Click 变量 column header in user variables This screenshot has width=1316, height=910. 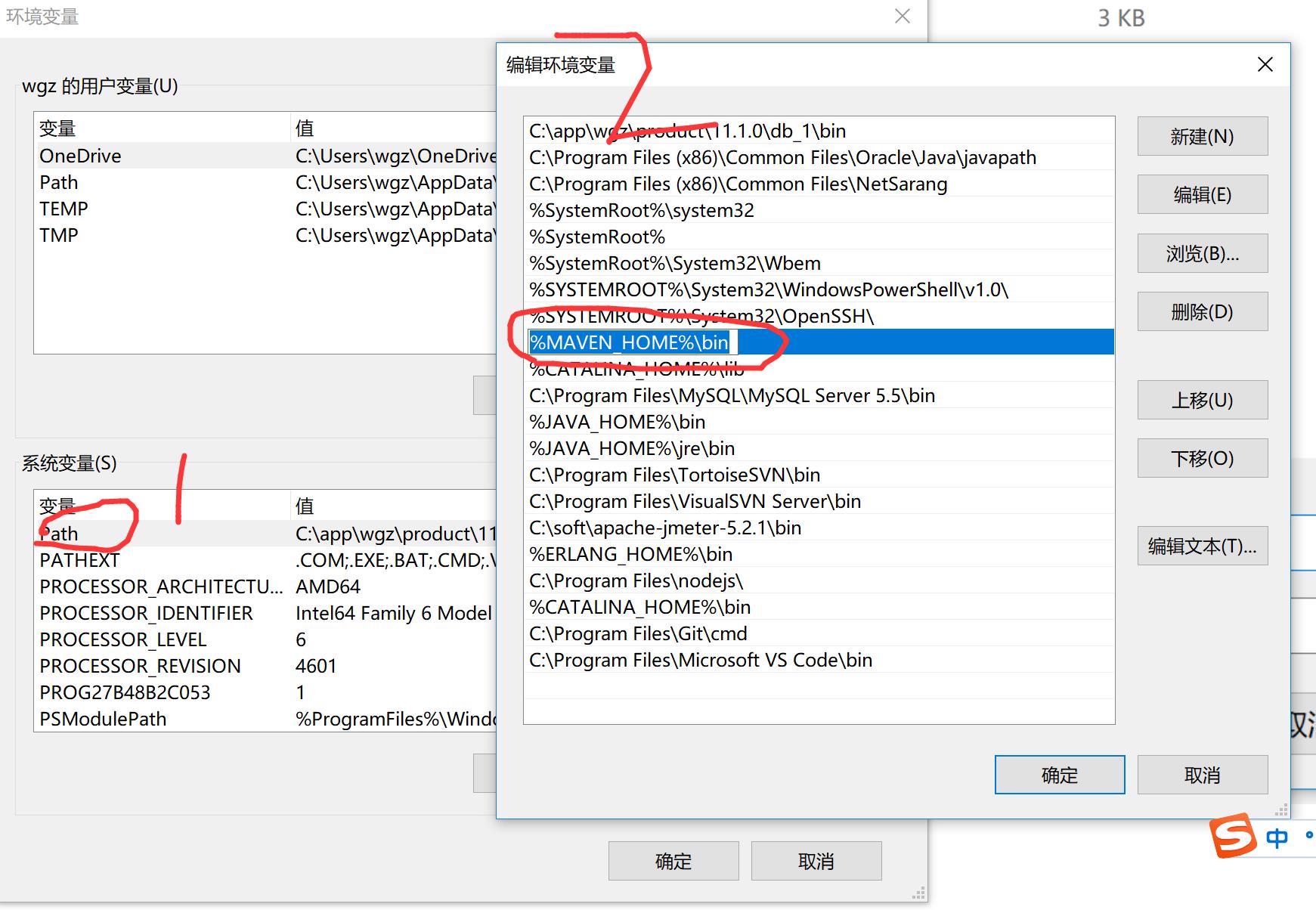pos(162,128)
